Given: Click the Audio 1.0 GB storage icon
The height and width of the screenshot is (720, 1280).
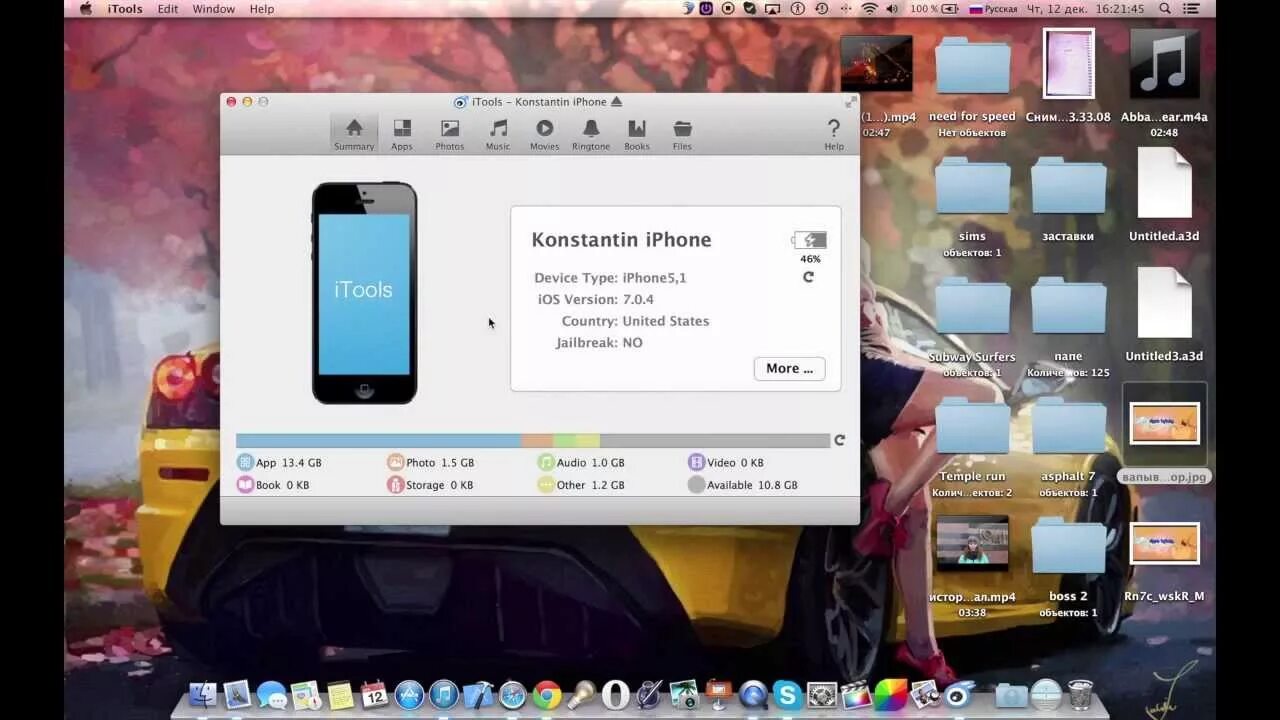Looking at the screenshot, I should [546, 462].
